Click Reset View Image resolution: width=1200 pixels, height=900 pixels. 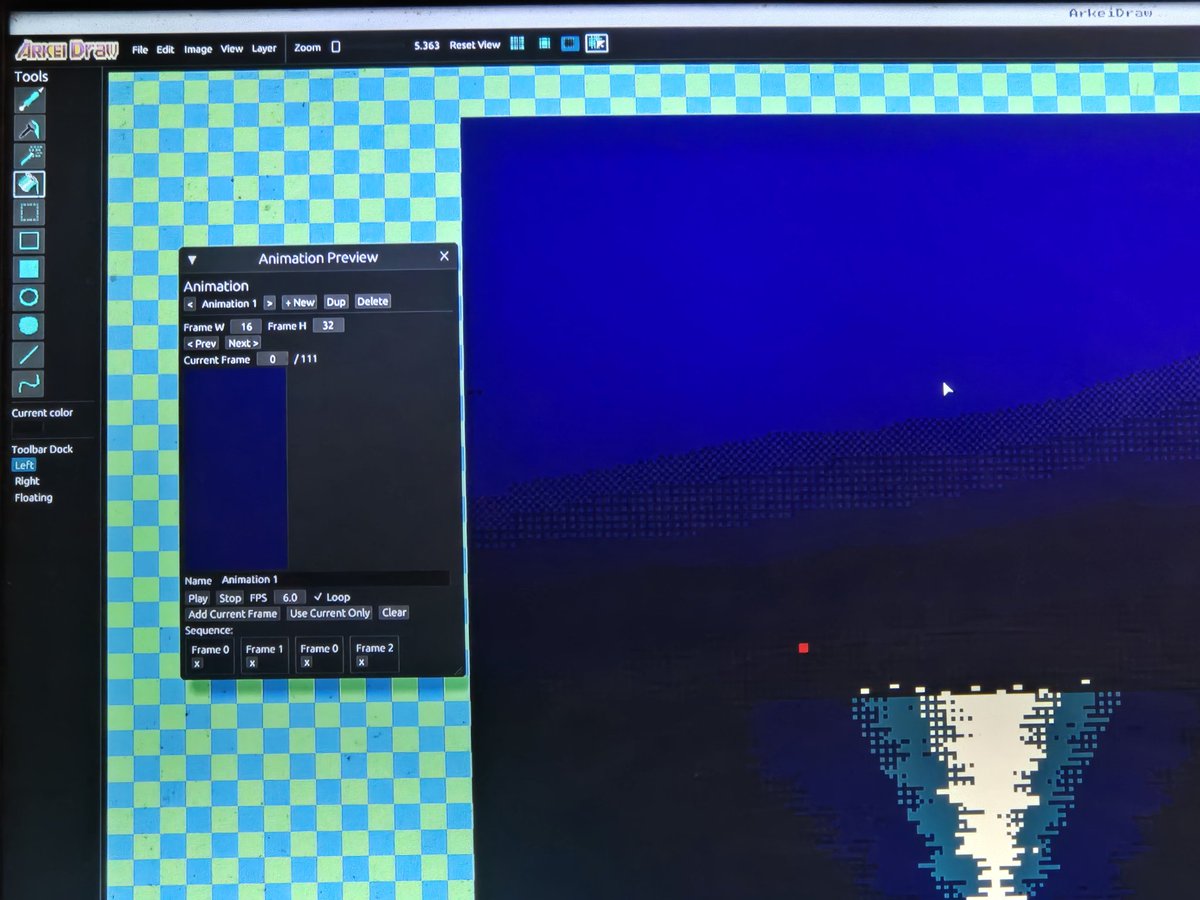click(x=475, y=45)
